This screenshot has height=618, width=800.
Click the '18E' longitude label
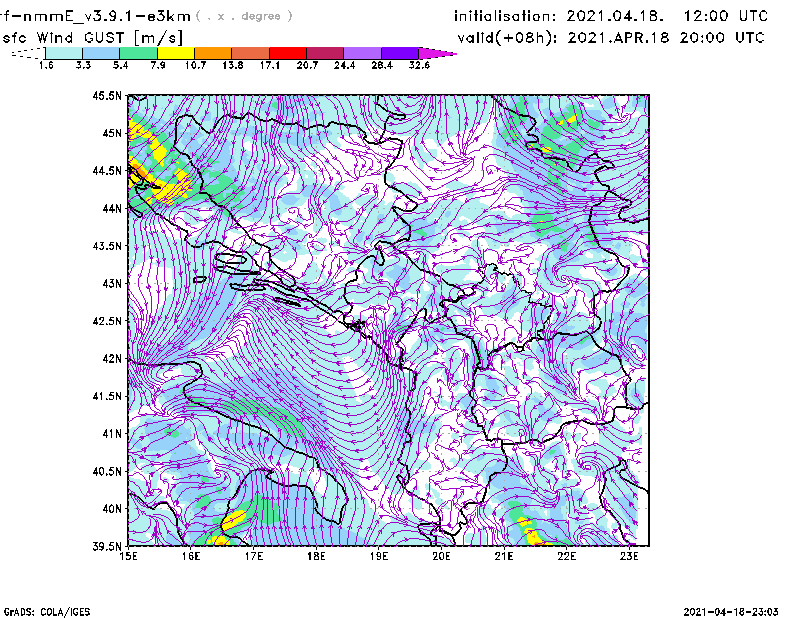click(x=316, y=556)
